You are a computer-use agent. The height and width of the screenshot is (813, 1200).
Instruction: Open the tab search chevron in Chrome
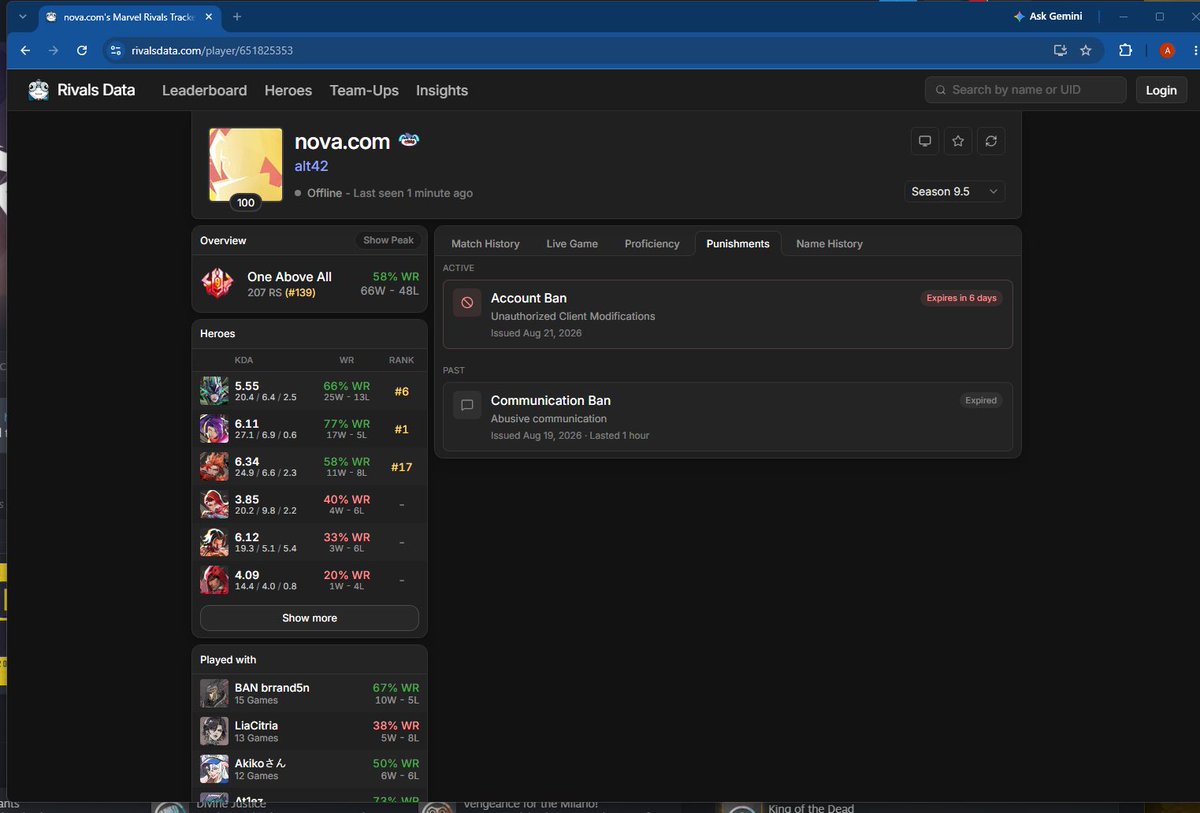click(22, 16)
